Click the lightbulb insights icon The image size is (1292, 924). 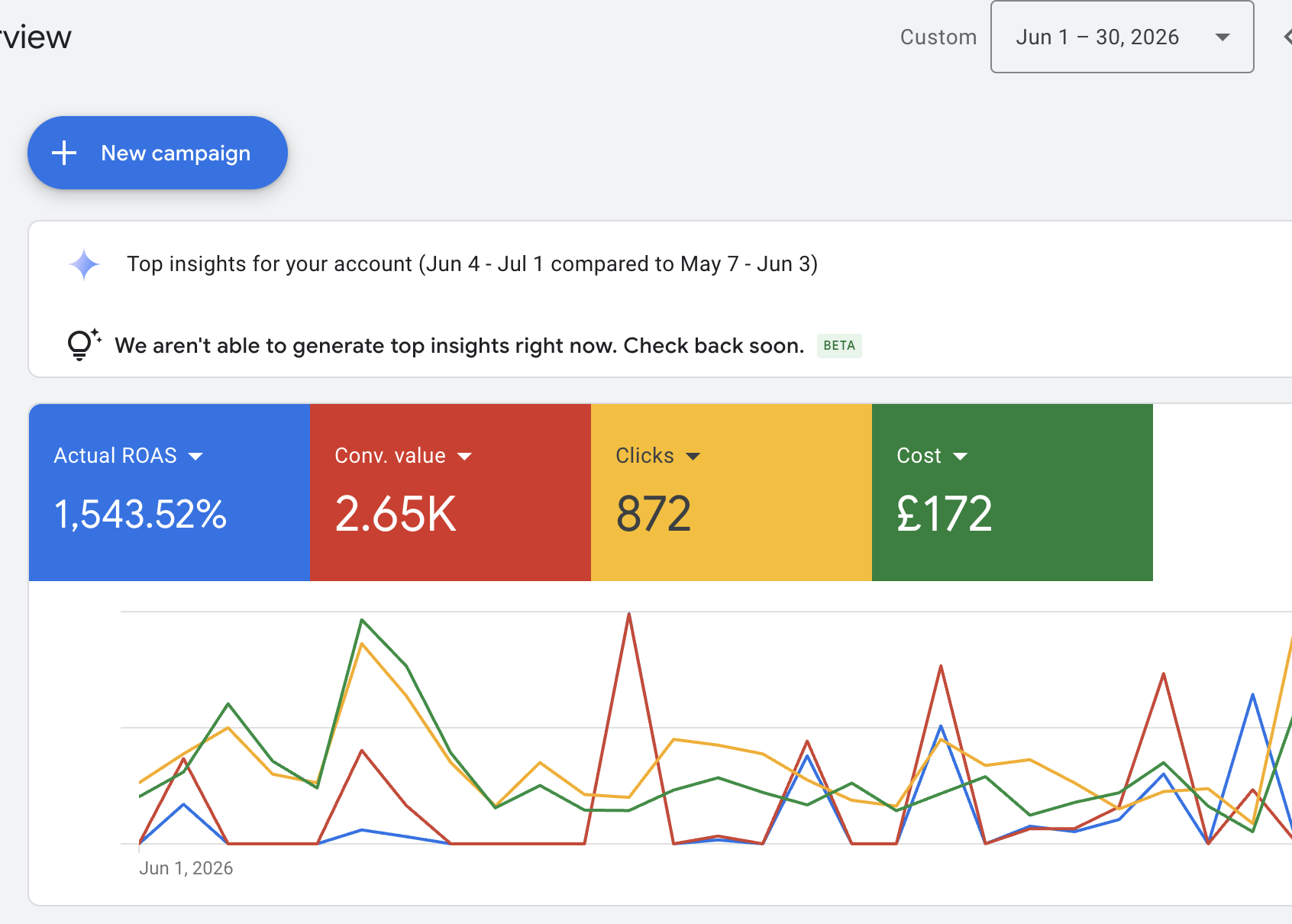click(83, 344)
